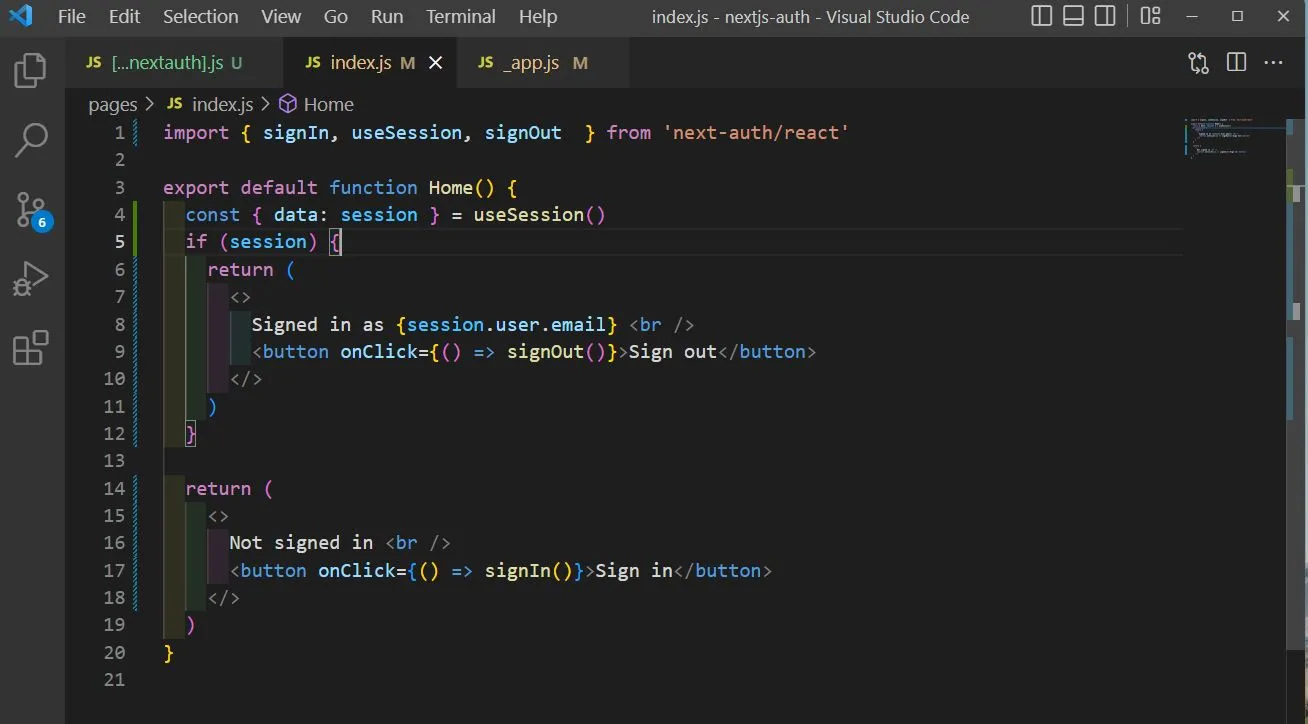Image resolution: width=1308 pixels, height=724 pixels.
Task: Click 'next-auth/react' import string
Action: [756, 133]
